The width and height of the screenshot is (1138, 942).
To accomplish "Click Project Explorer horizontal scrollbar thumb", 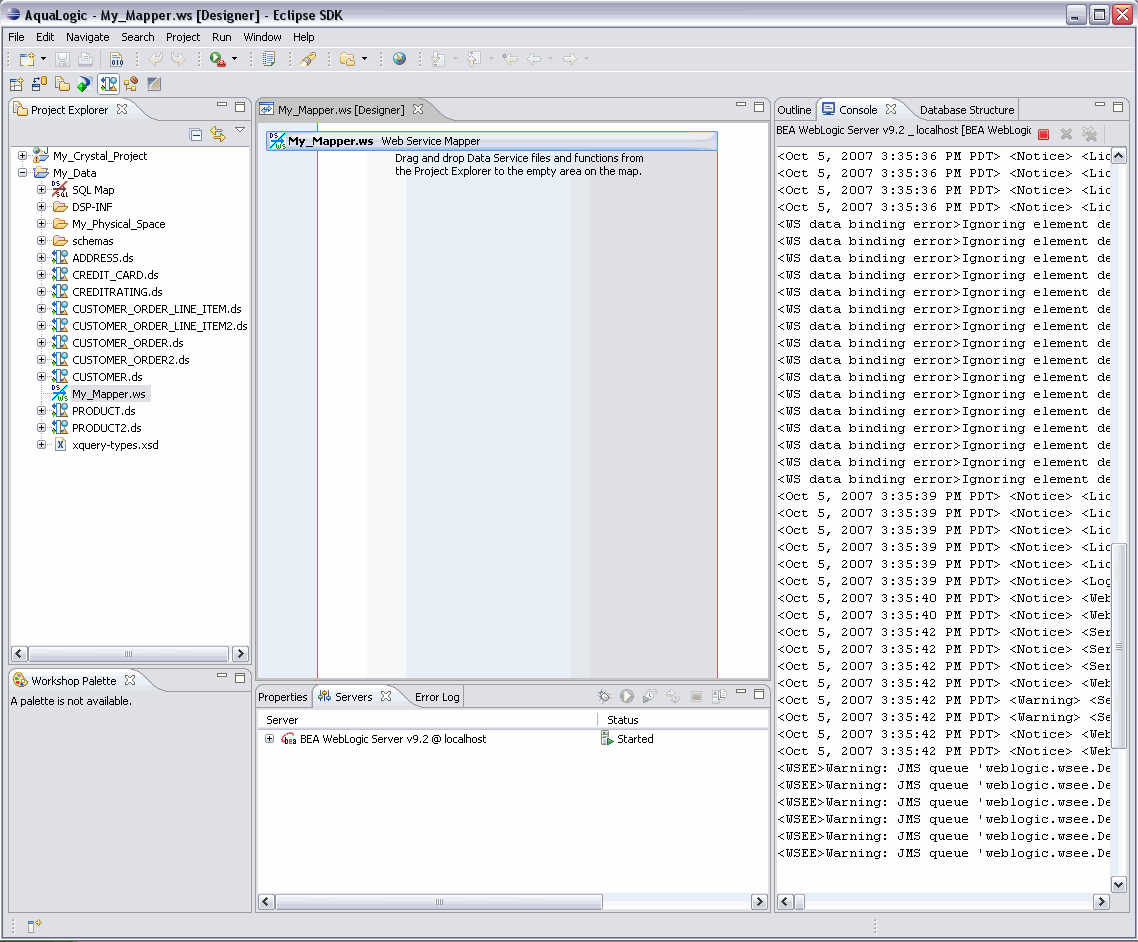I will tap(128, 654).
